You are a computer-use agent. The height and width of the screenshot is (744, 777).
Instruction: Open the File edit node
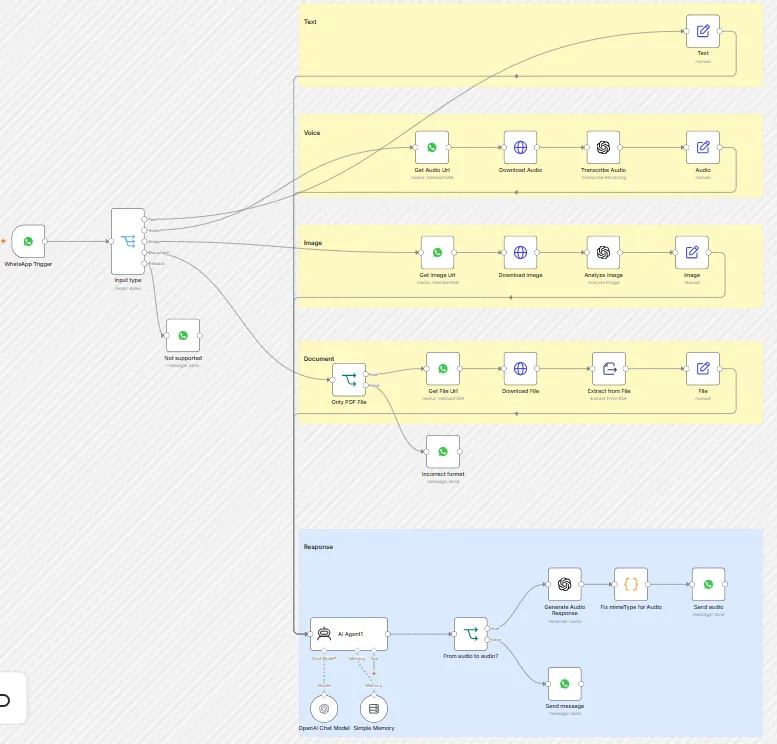703,368
